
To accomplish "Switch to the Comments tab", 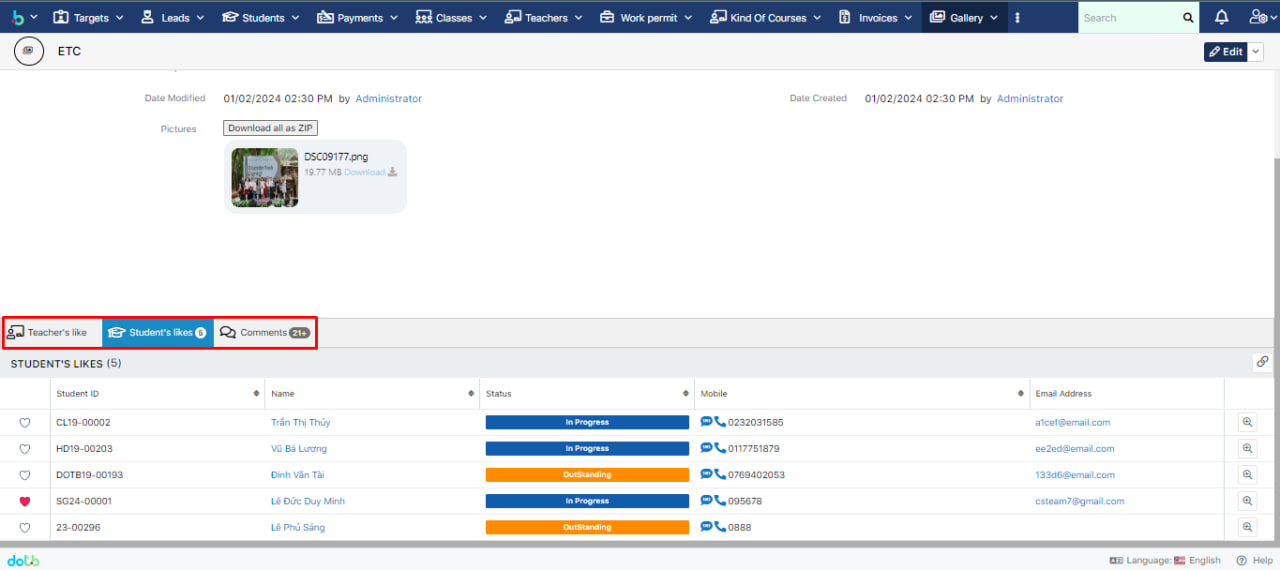I will click(264, 332).
